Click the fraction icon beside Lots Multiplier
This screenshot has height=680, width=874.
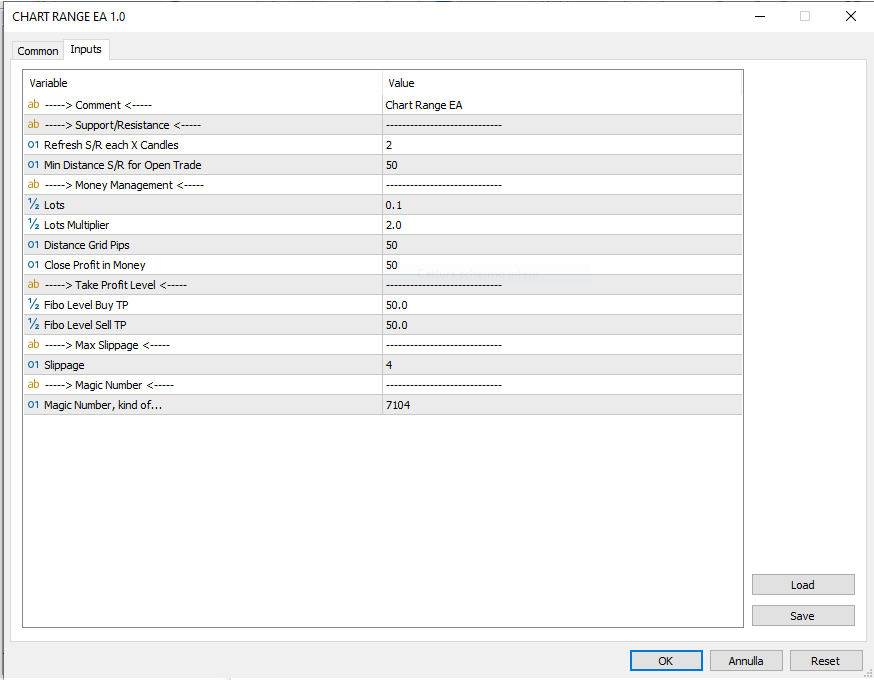(33, 225)
